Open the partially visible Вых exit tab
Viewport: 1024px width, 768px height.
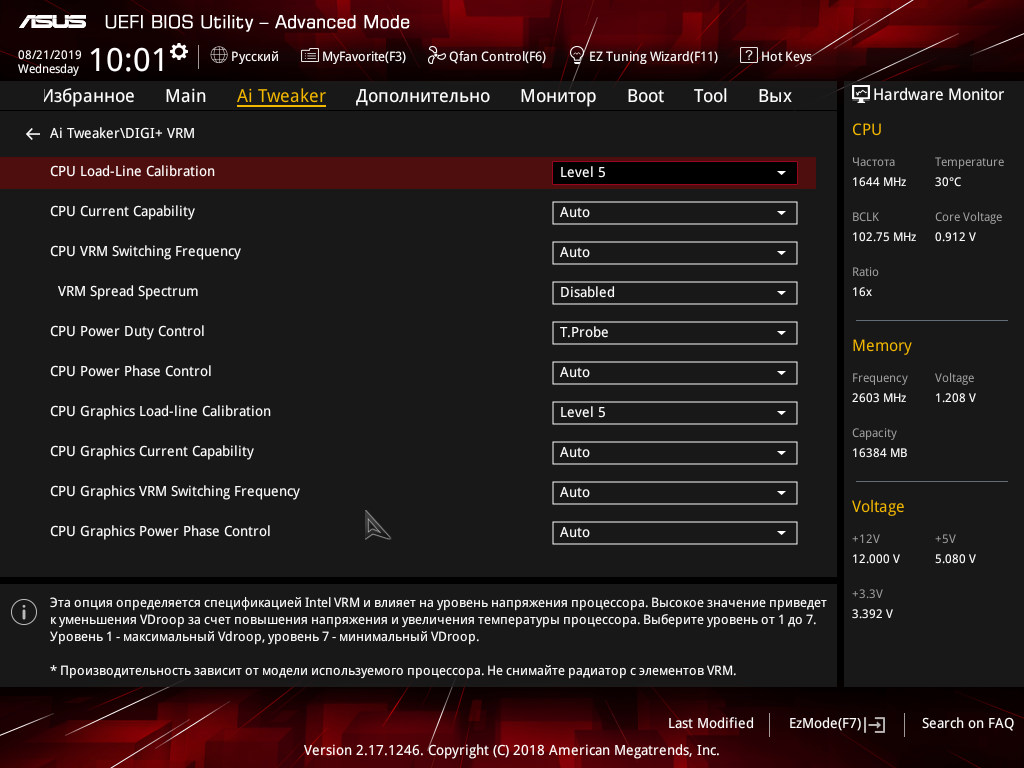tap(775, 96)
